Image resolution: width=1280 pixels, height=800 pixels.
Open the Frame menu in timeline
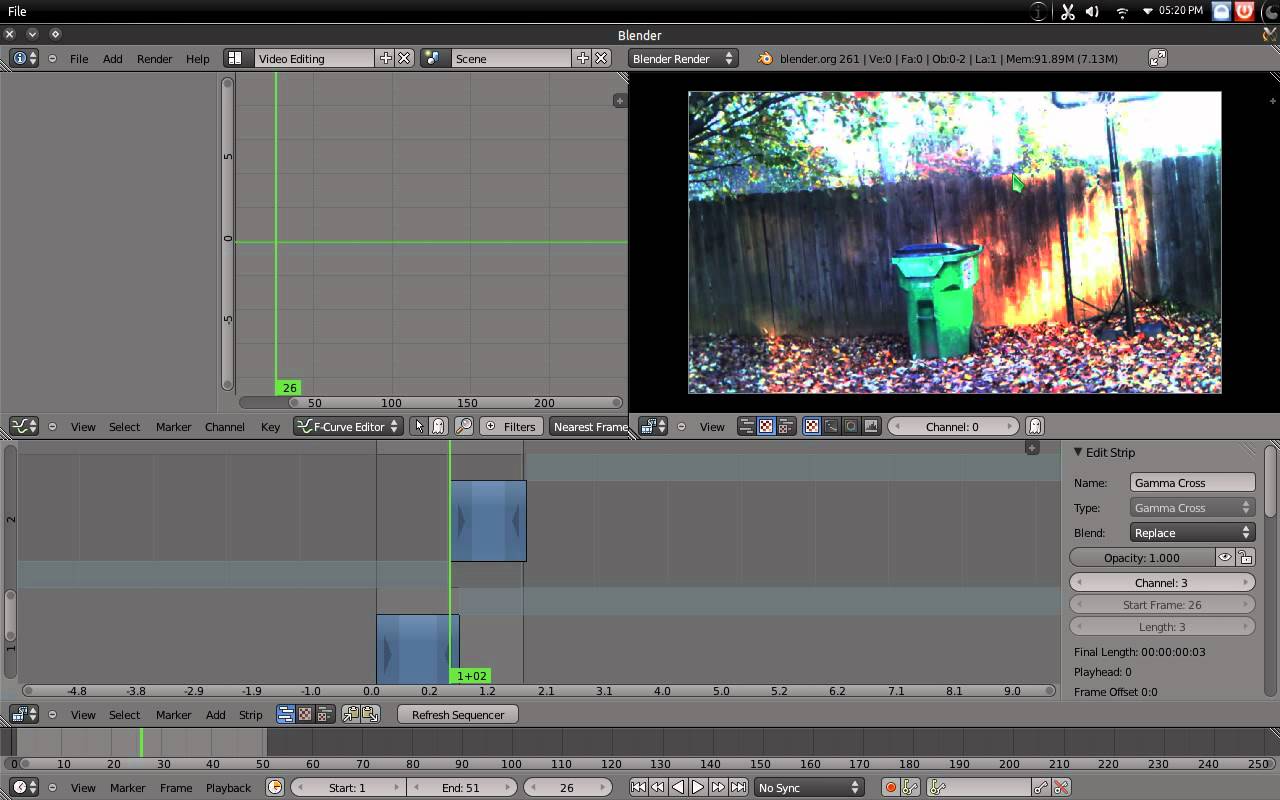pos(176,787)
